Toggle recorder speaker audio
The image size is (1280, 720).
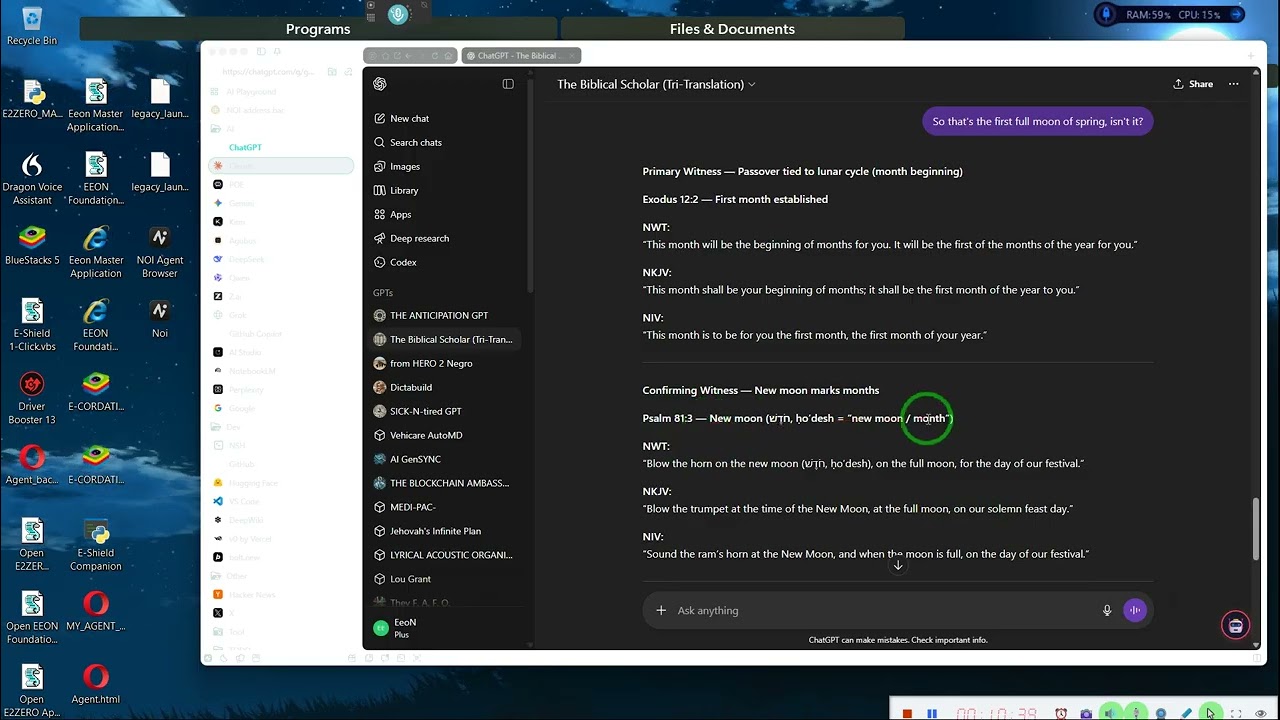tap(1111, 714)
